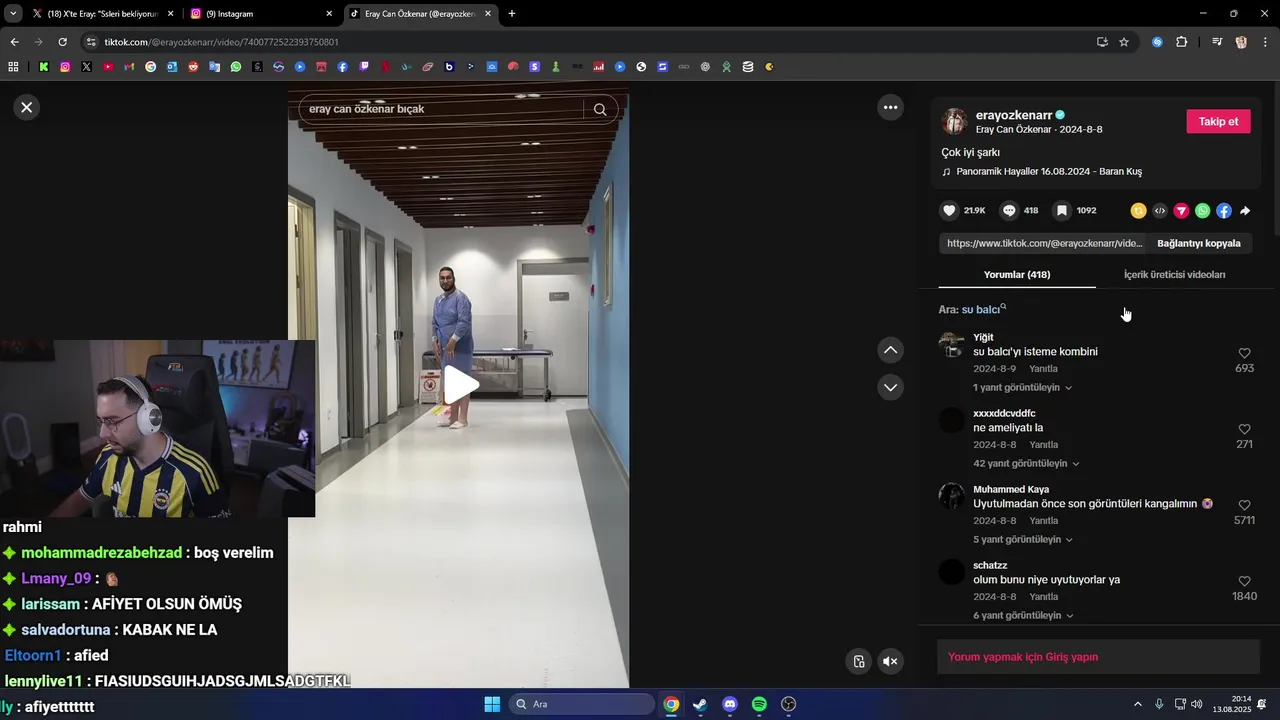Screen dimensions: 1280x720
Task: Open the tab search dropdown arrow
Action: 13,14
